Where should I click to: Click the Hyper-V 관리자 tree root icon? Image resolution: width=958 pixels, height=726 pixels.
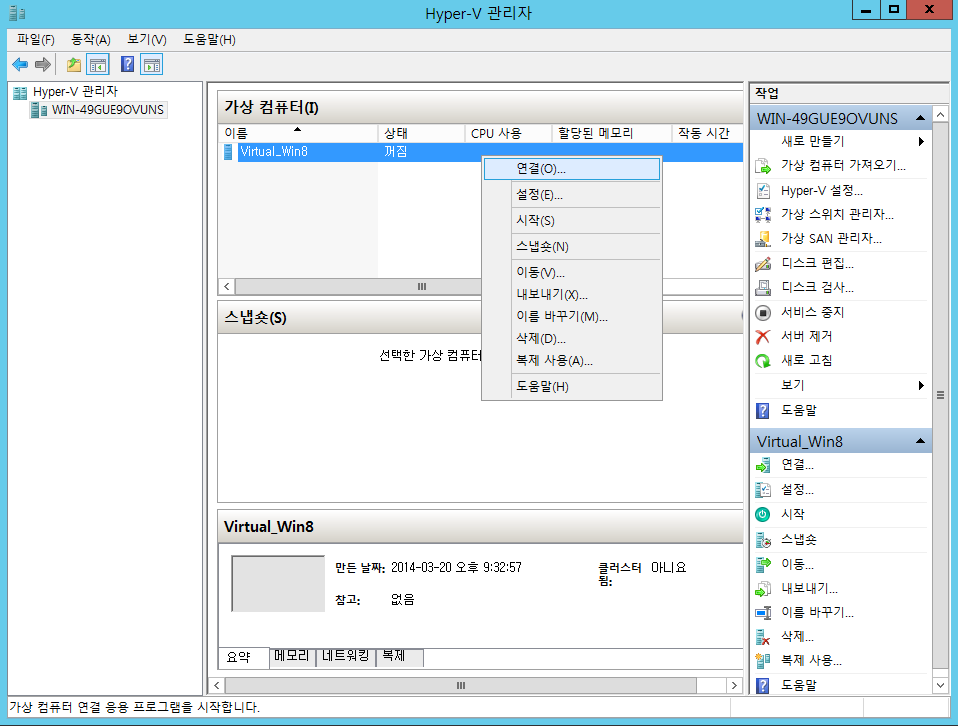pyautogui.click(x=20, y=92)
